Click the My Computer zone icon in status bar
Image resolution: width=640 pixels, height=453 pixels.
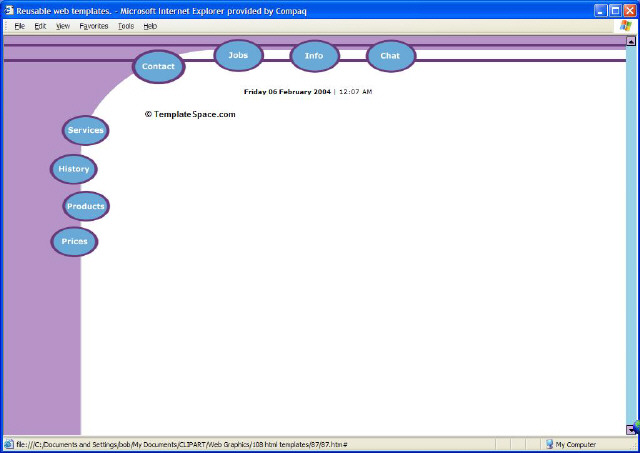[549, 444]
